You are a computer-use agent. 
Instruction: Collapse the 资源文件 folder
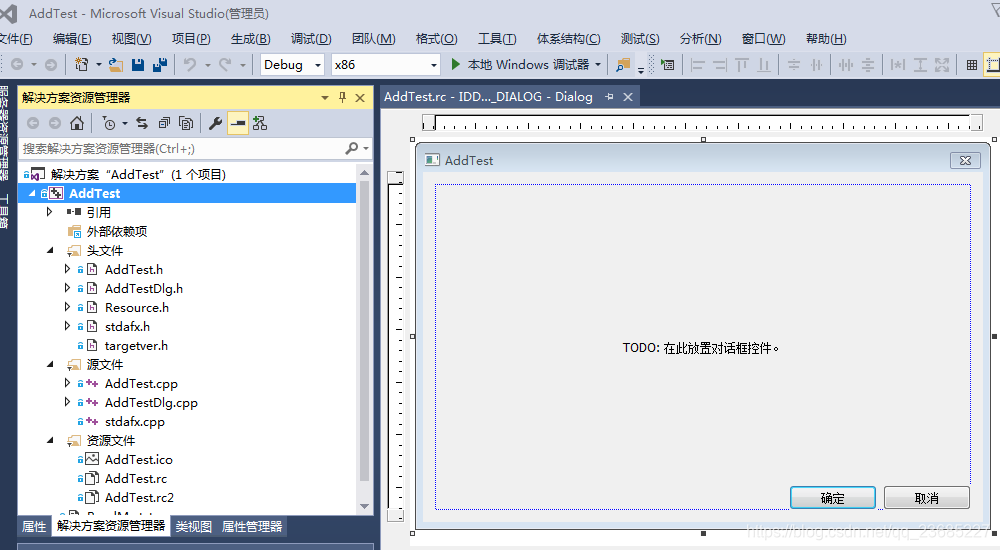coord(50,440)
